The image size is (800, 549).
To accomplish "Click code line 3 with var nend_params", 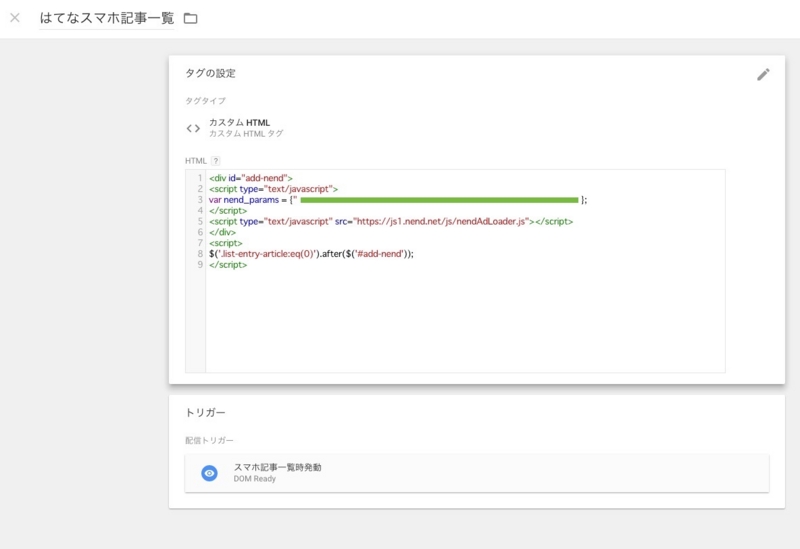I will point(398,200).
